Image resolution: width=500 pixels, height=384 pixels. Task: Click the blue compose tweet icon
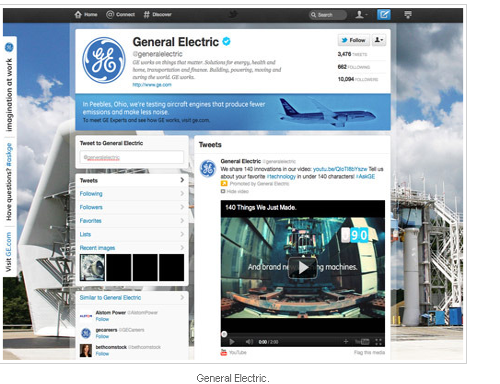pos(384,15)
